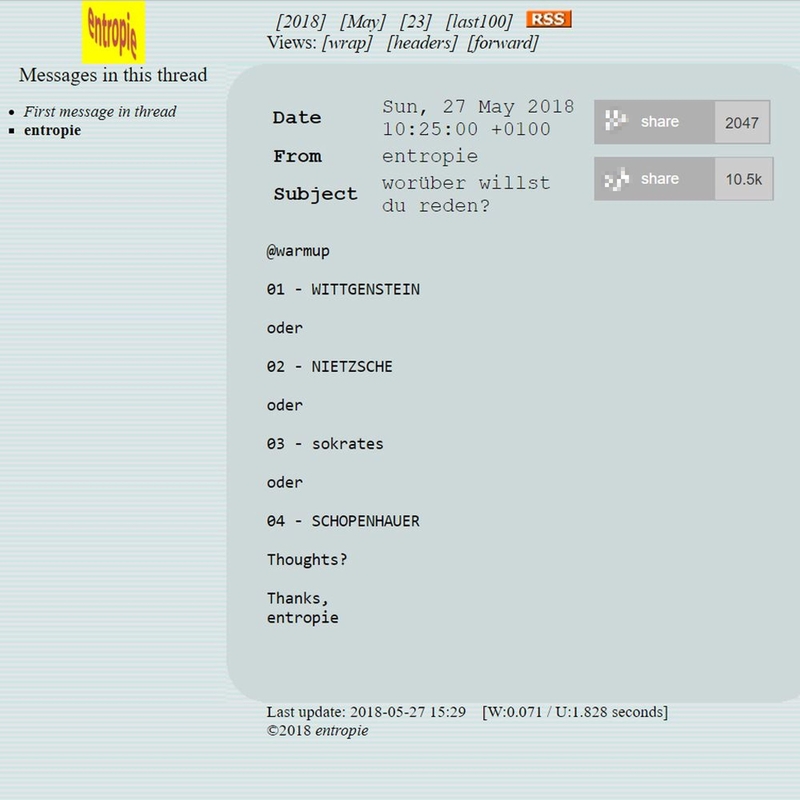Open the orange RSS feed badge
This screenshot has width=800, height=800.
pyautogui.click(x=548, y=20)
